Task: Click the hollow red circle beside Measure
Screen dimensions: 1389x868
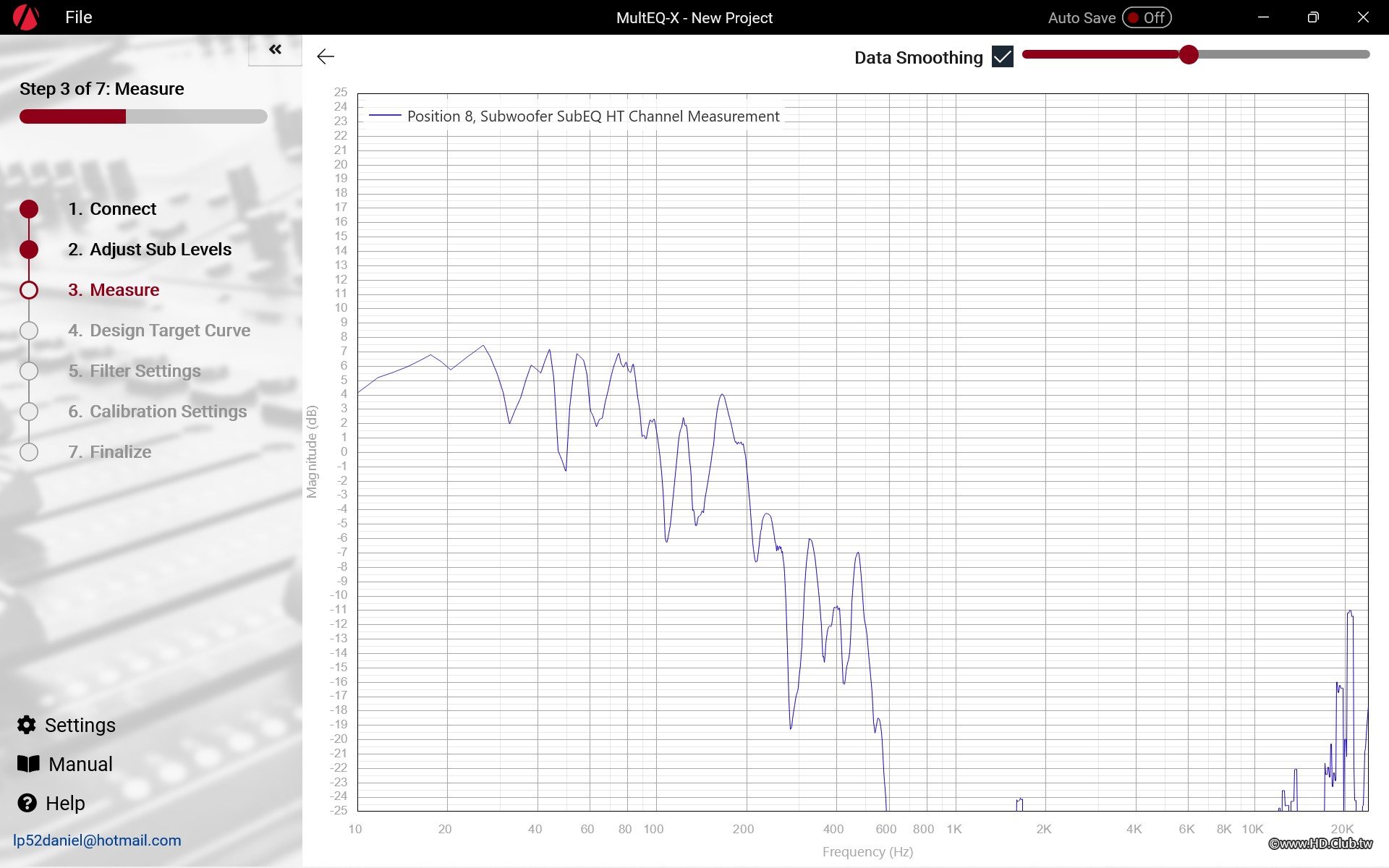Action: [29, 290]
